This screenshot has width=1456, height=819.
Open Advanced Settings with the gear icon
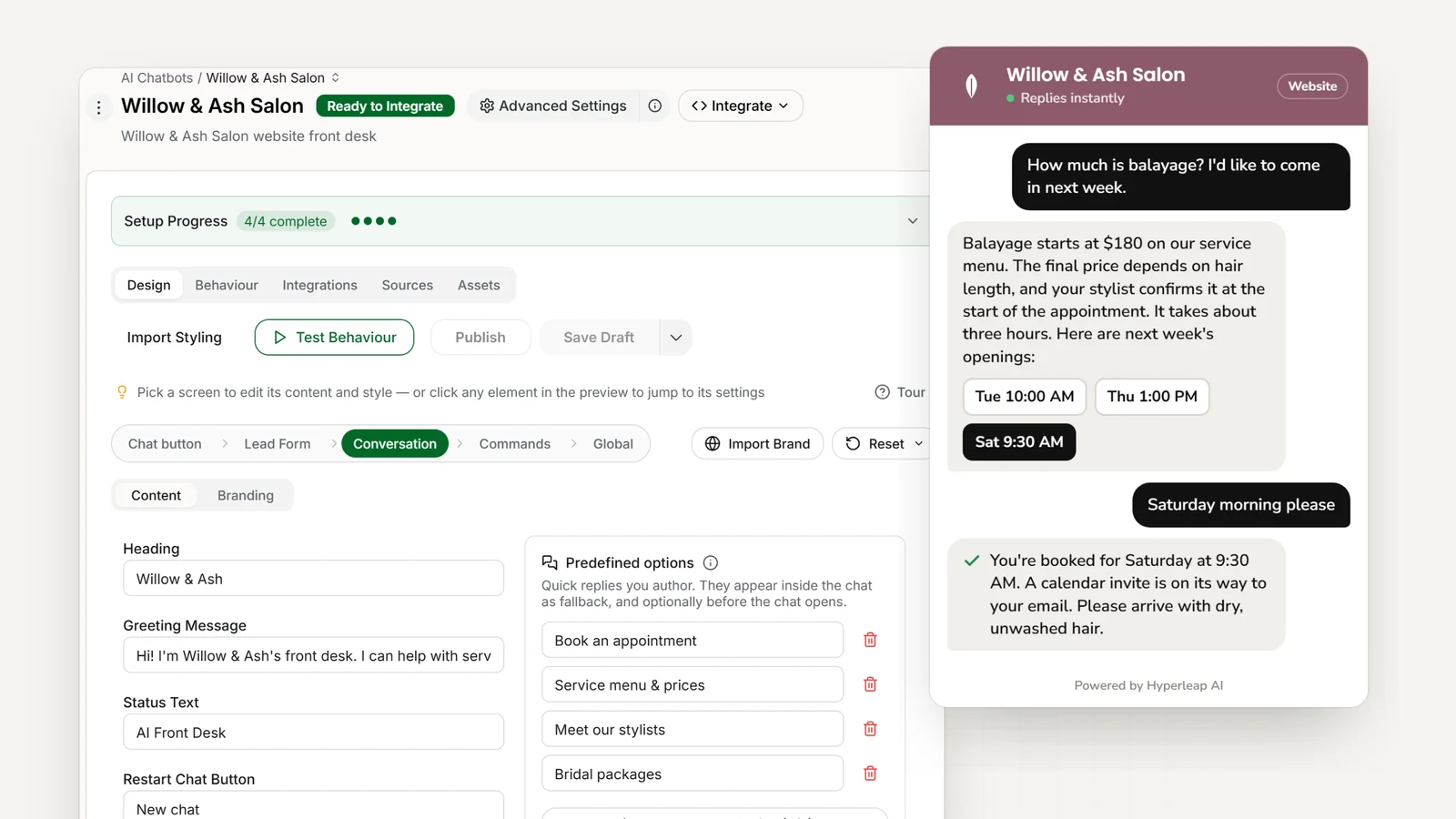tap(553, 106)
